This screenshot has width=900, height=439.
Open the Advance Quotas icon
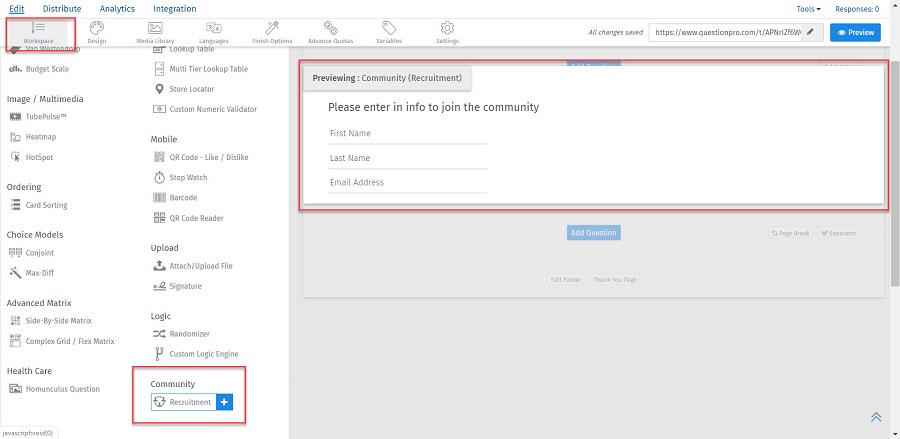(330, 28)
